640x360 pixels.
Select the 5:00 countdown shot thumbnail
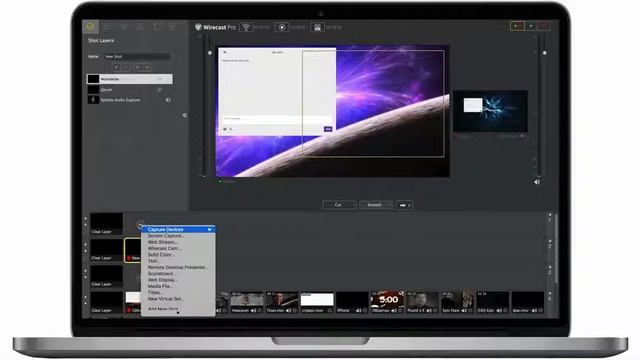point(387,302)
